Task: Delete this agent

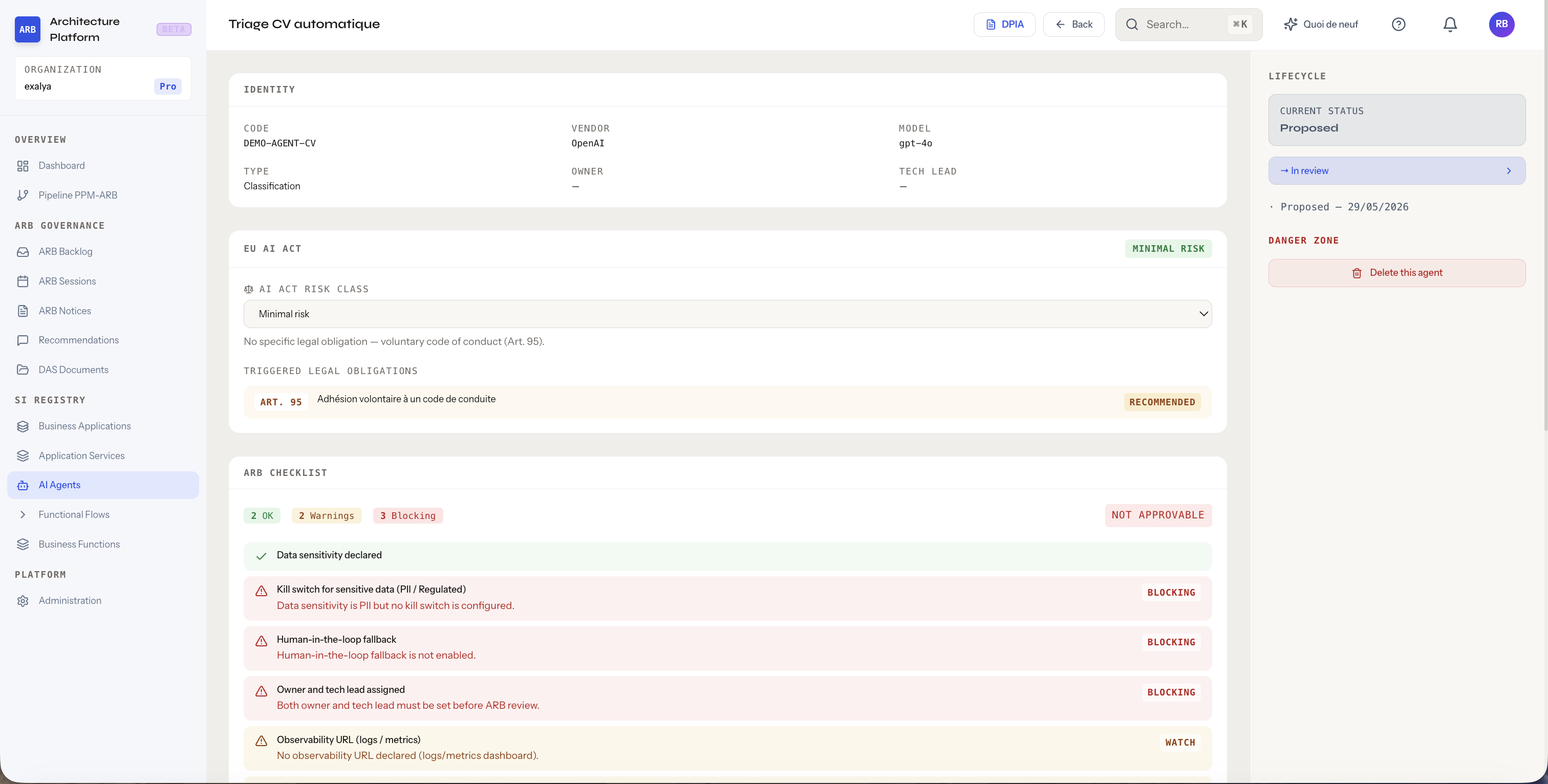Action: click(x=1396, y=273)
